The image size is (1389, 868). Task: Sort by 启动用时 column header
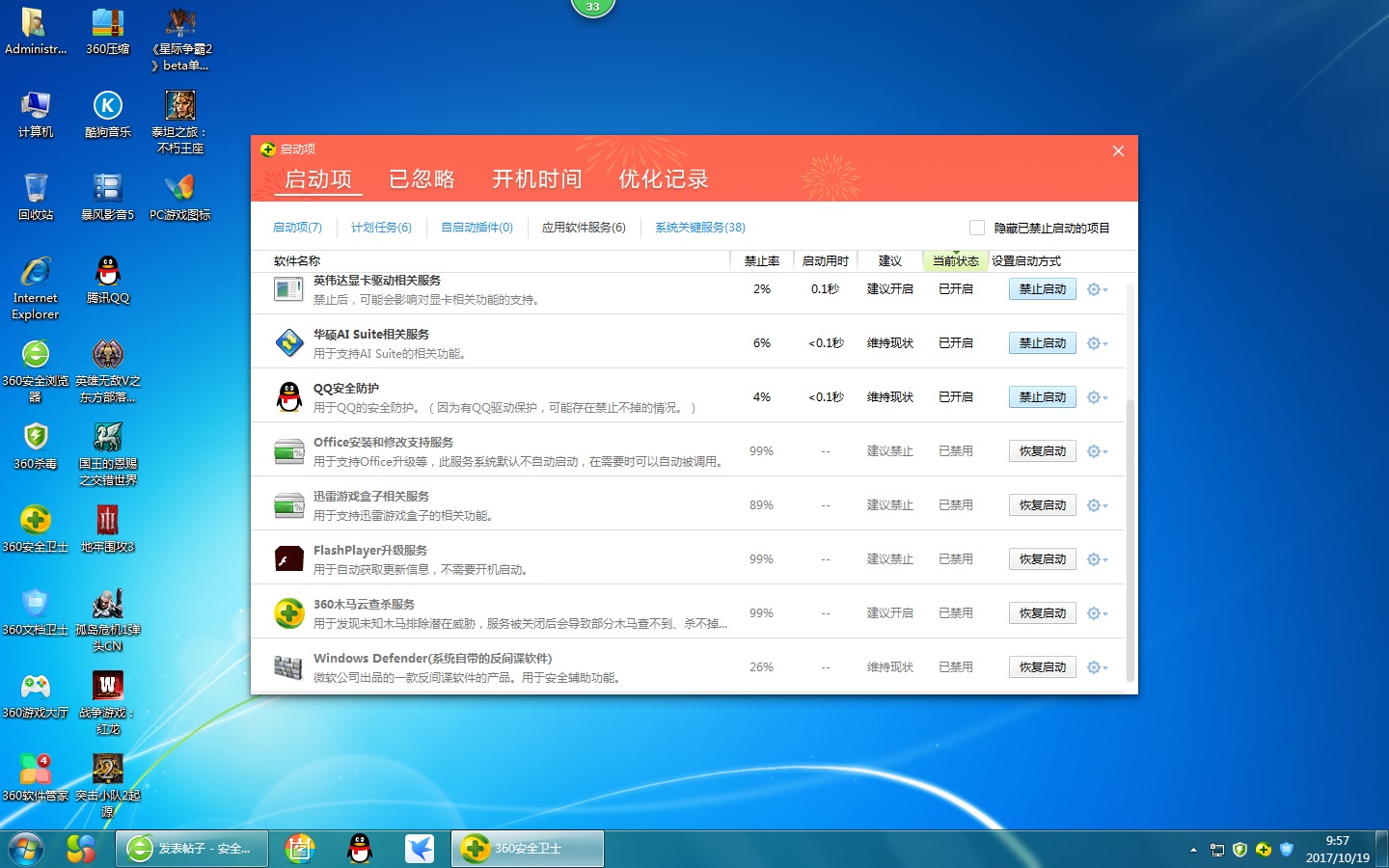tap(826, 261)
